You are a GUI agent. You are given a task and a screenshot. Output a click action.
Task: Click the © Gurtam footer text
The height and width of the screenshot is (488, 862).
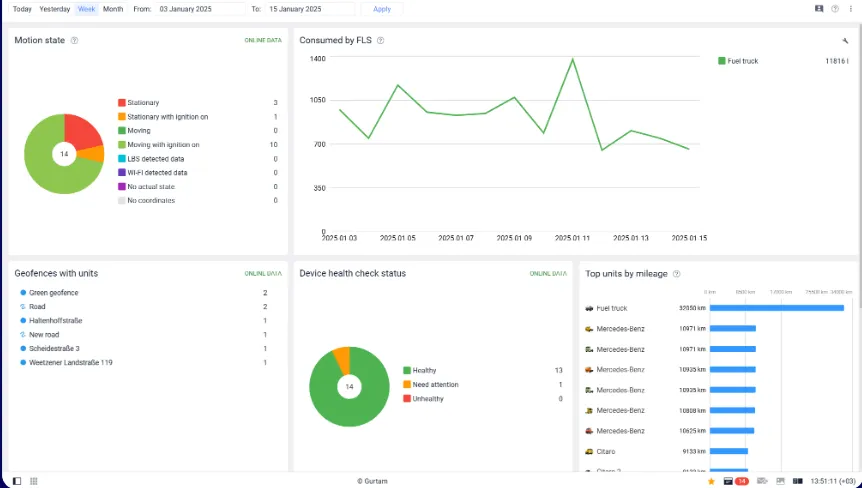pyautogui.click(x=372, y=481)
